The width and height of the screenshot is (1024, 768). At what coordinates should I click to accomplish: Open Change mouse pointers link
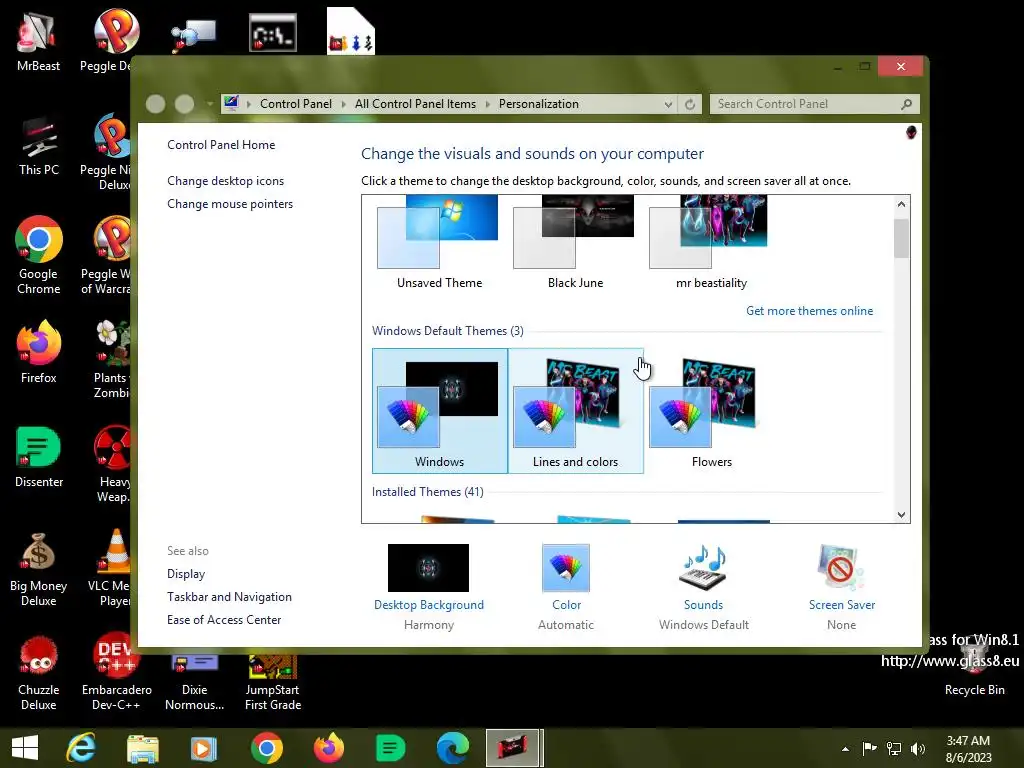(x=230, y=204)
